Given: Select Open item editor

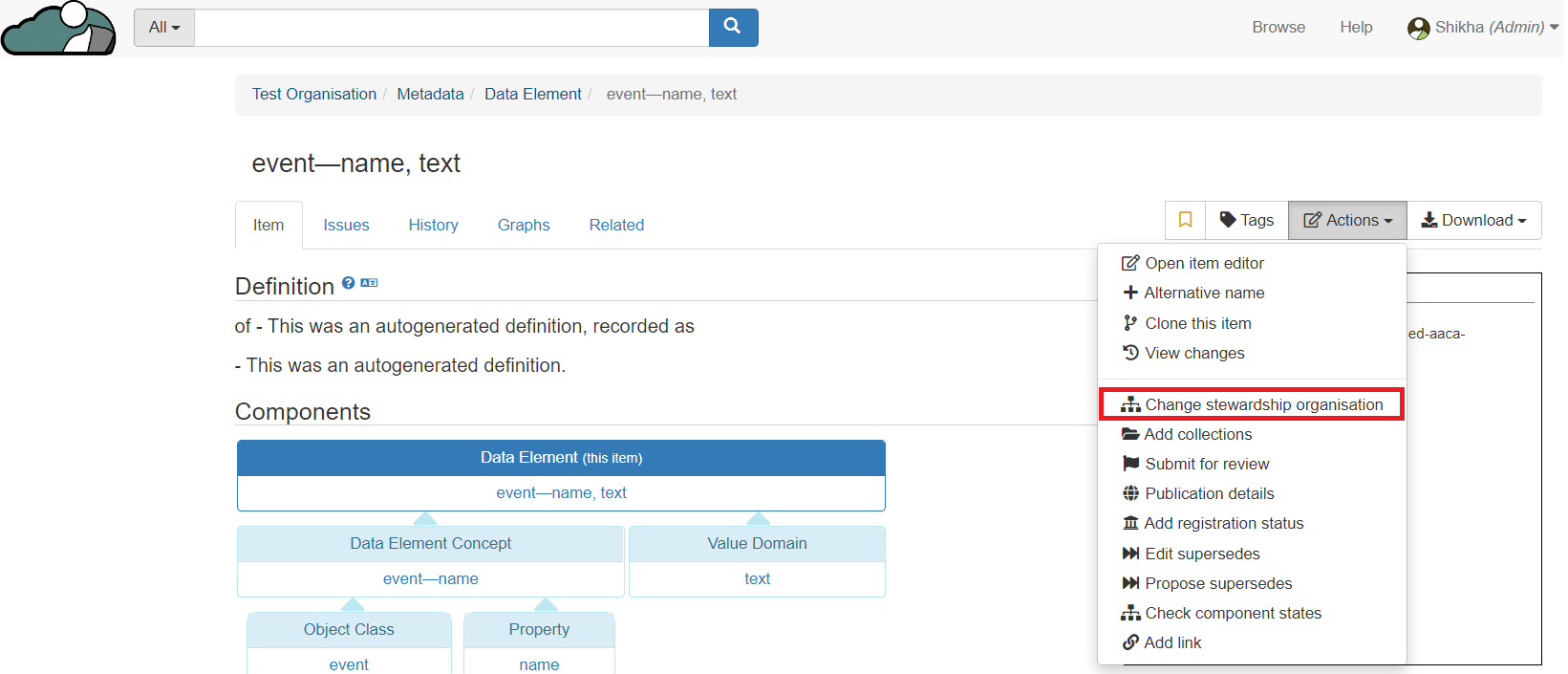Looking at the screenshot, I should 1204,263.
